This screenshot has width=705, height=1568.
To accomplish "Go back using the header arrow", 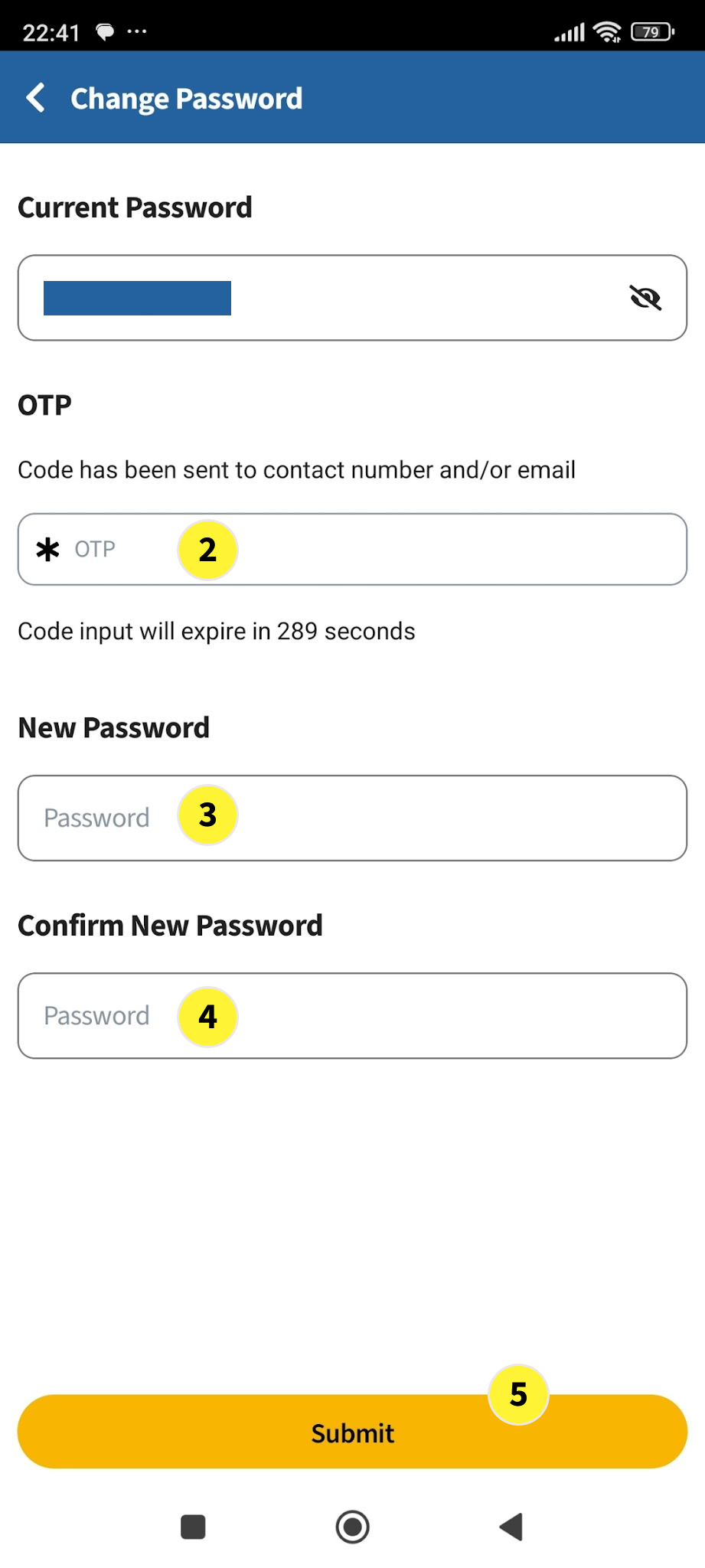I will click(36, 98).
